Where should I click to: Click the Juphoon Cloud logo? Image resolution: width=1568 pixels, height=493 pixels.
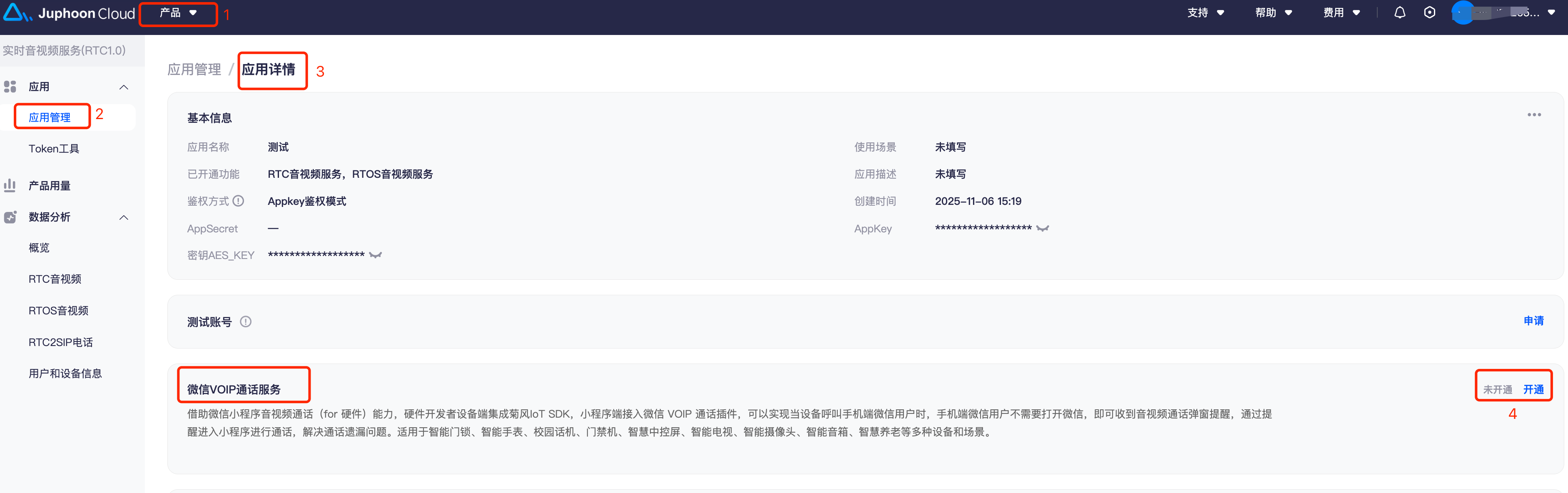[x=69, y=13]
